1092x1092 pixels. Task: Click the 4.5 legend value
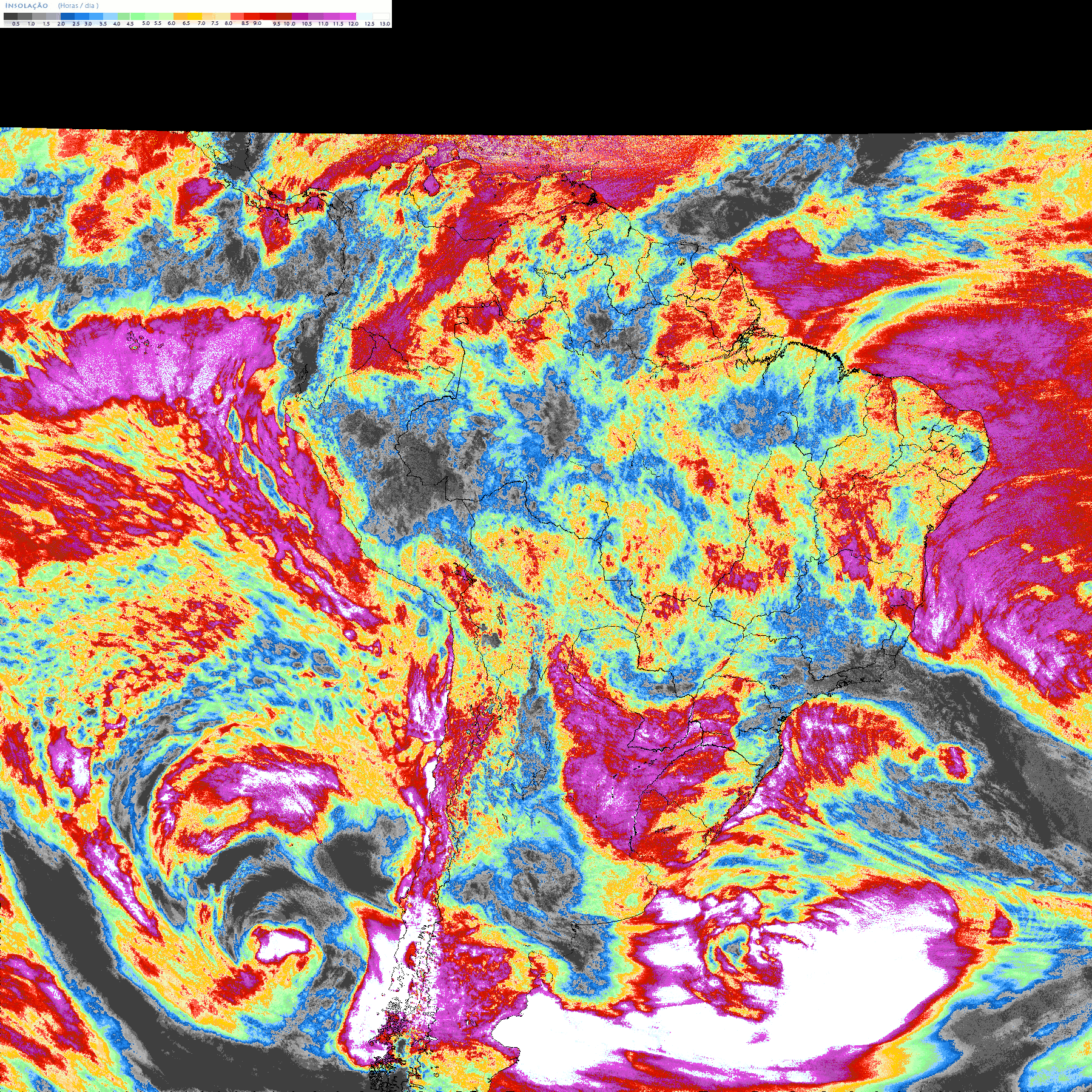130,24
